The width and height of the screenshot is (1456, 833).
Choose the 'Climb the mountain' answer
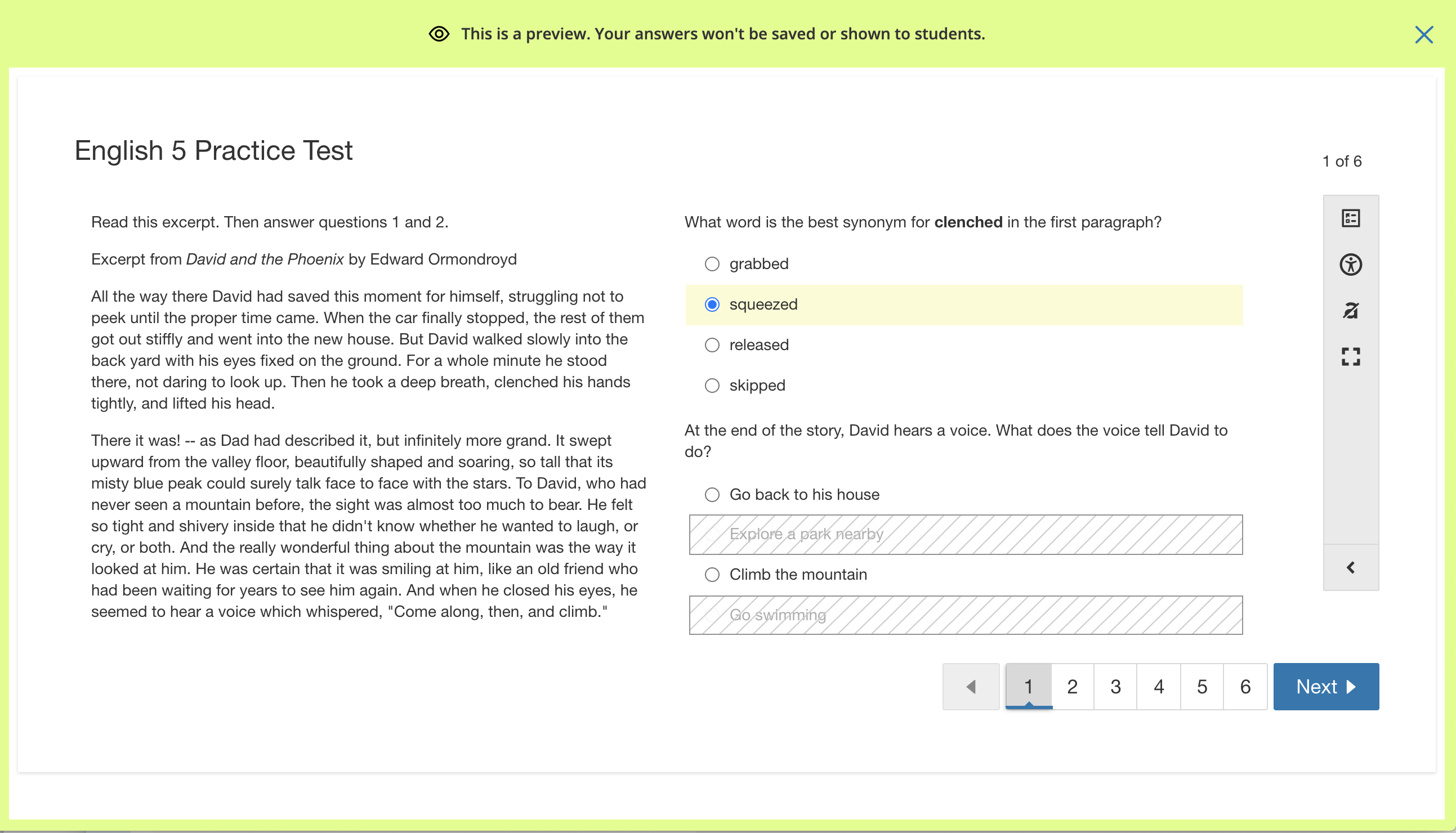(712, 575)
